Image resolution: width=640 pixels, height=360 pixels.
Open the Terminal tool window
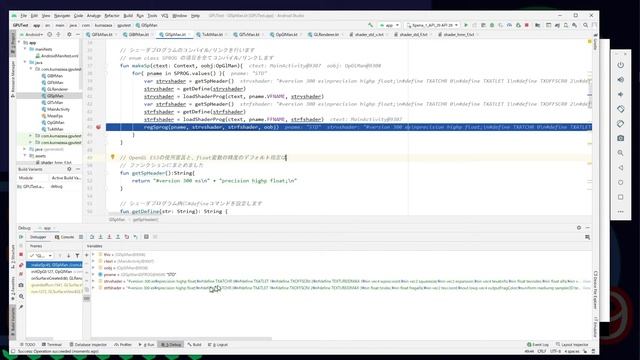coord(52,345)
